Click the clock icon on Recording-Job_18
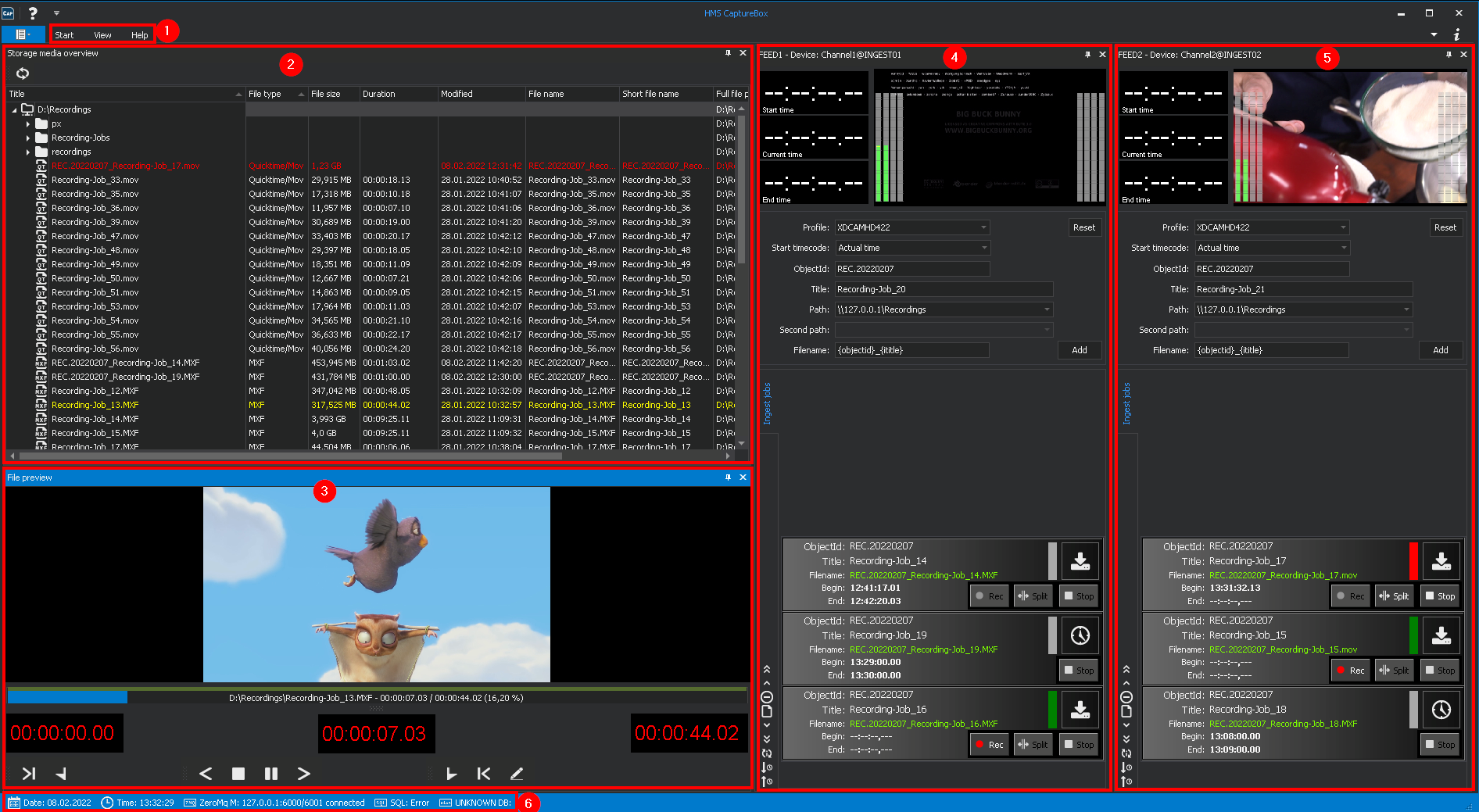 pos(1441,710)
